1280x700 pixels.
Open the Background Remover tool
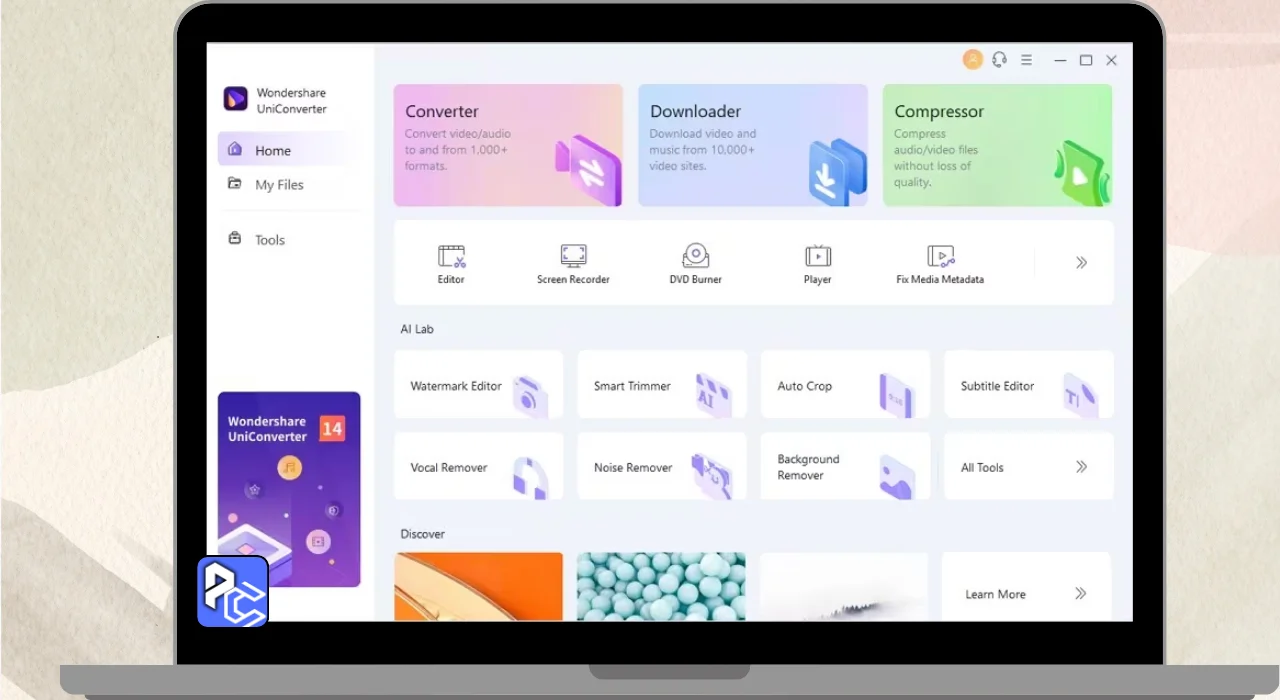846,467
